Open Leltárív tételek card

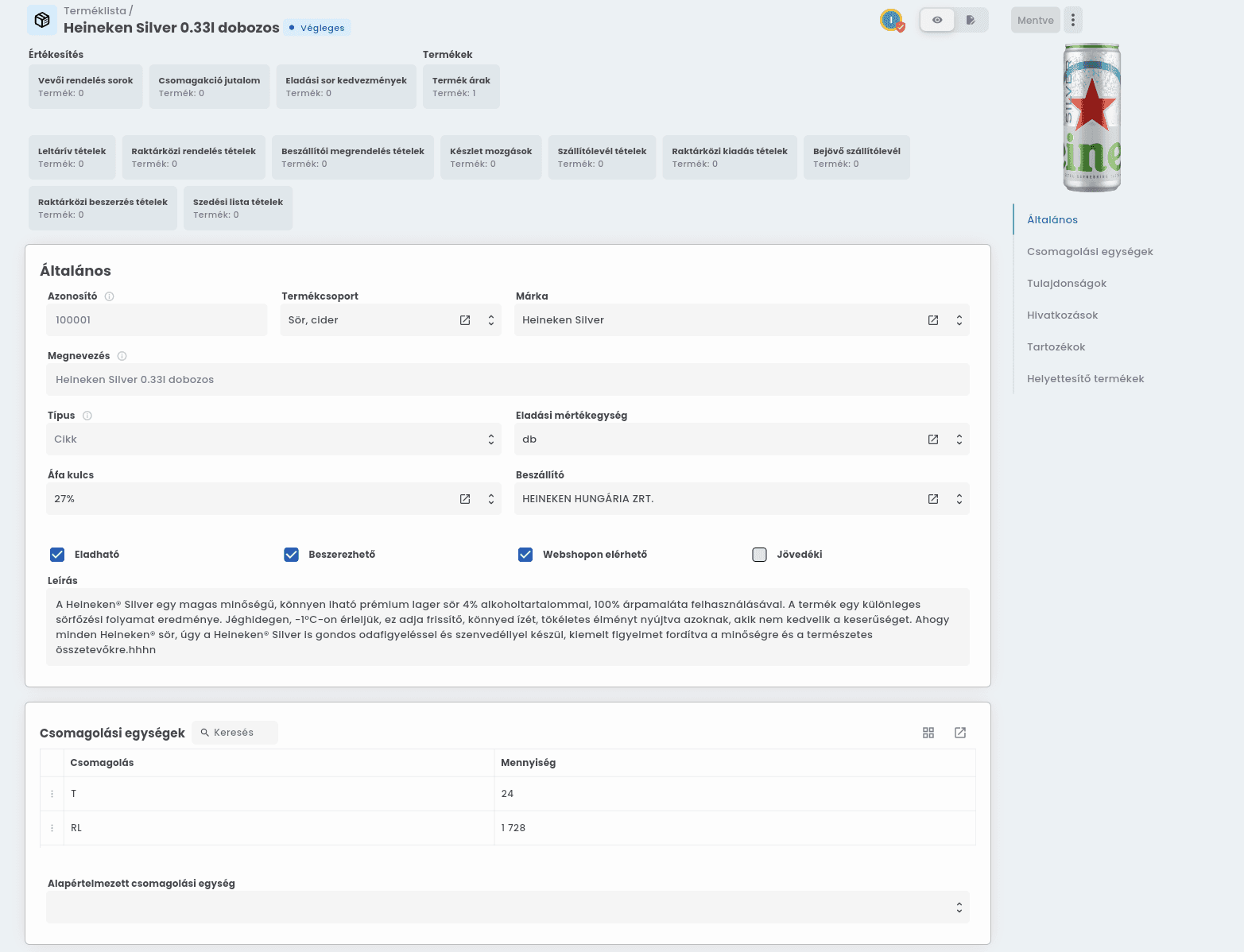point(72,157)
